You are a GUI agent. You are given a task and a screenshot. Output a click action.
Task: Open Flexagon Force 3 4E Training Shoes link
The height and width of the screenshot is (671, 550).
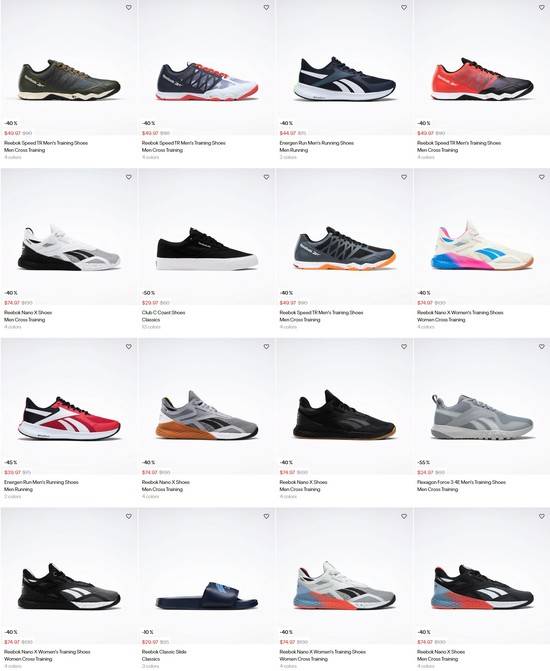[461, 482]
